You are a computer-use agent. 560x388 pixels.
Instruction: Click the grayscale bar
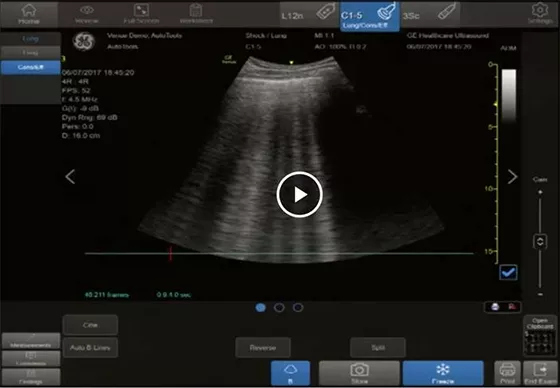(x=509, y=96)
